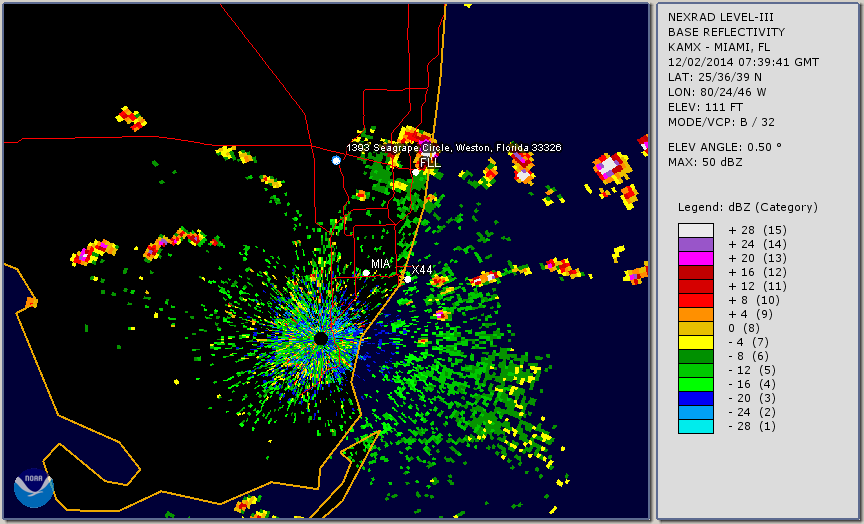Click the KAMX - MIAMI, FL station text

tap(719, 47)
